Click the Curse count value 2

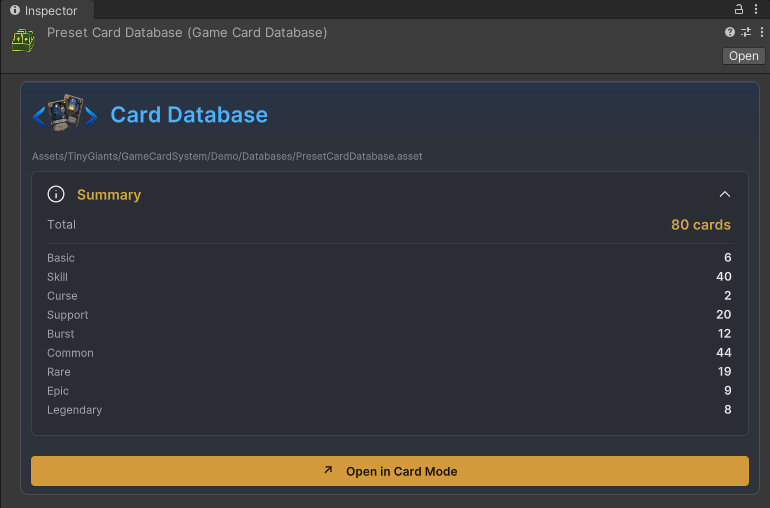point(728,296)
